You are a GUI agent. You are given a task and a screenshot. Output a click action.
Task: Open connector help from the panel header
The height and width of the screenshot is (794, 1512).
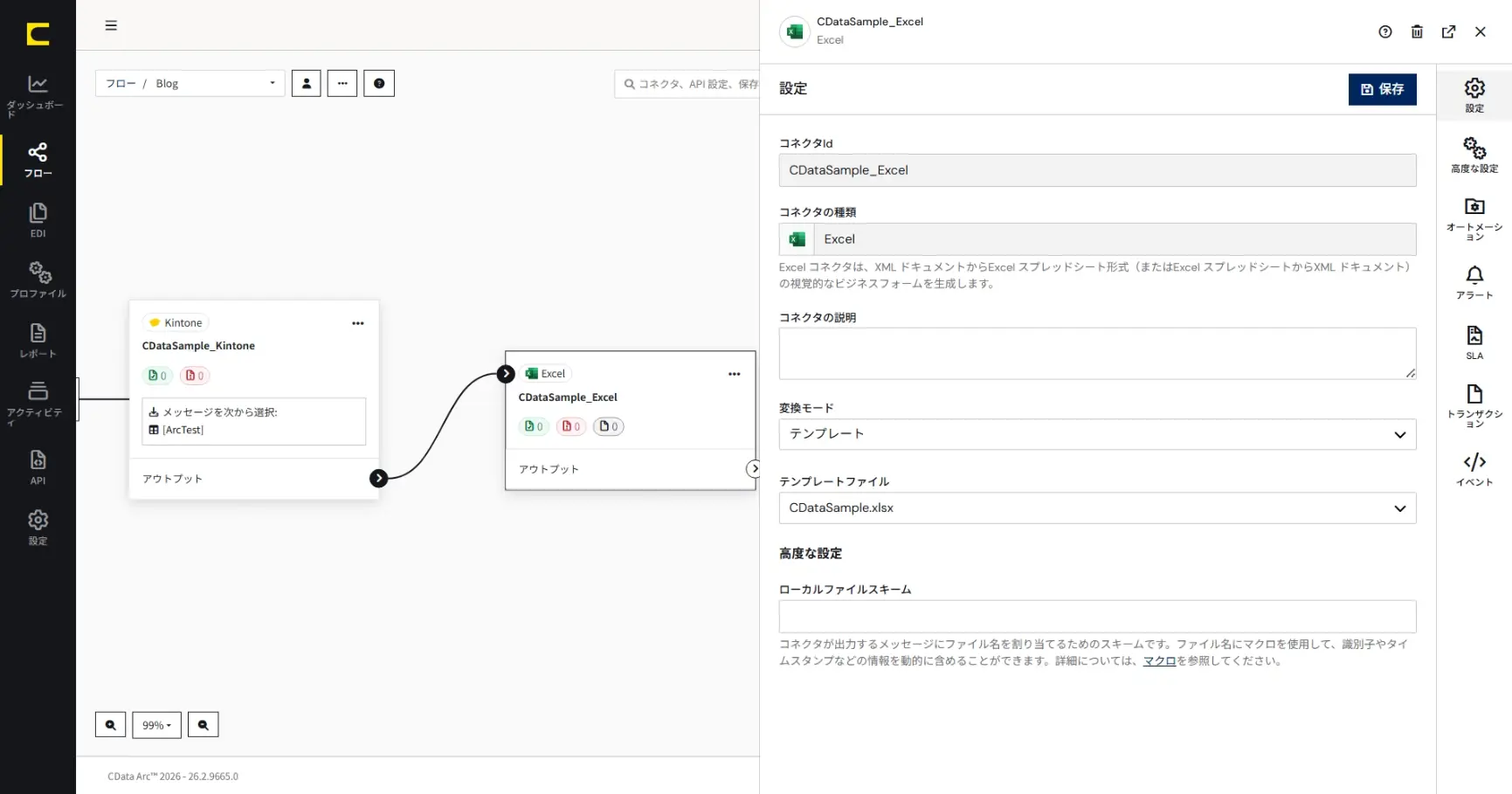(1385, 31)
